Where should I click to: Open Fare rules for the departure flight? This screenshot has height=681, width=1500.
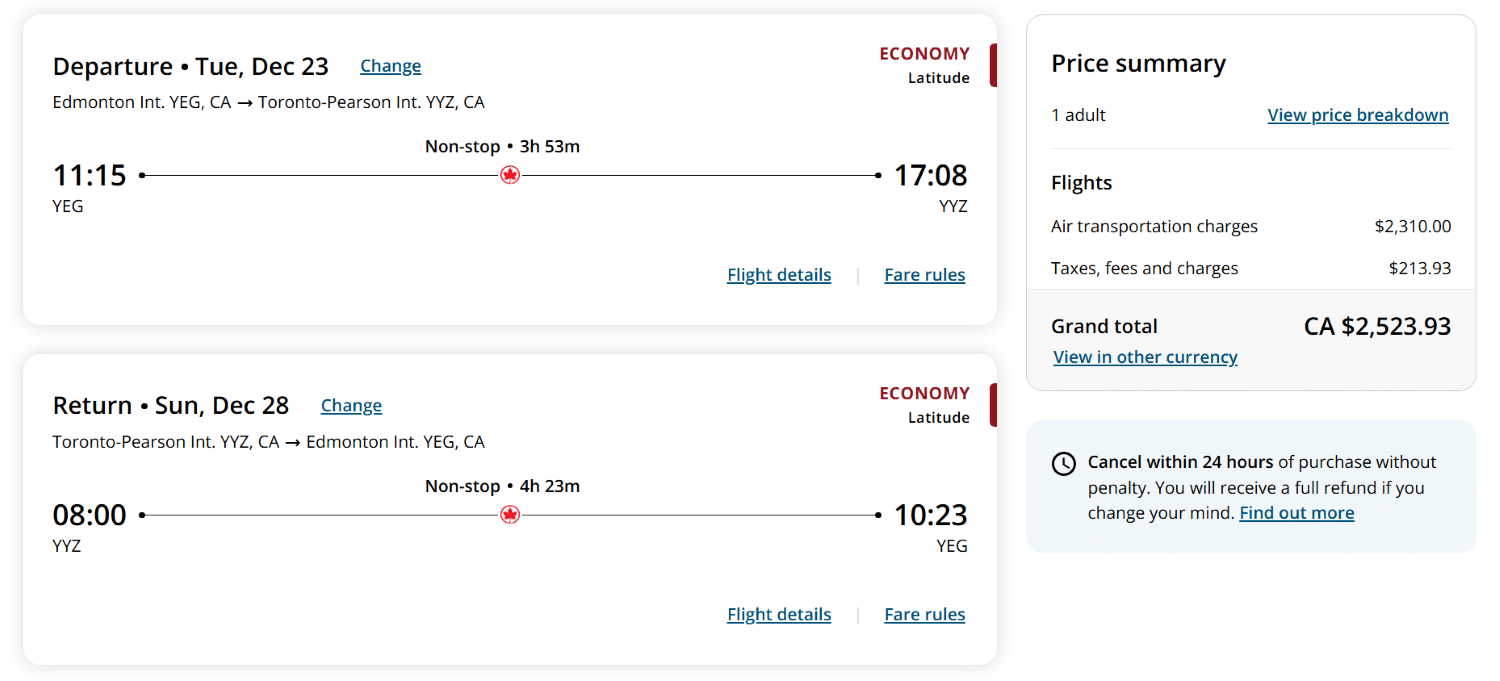tap(924, 274)
